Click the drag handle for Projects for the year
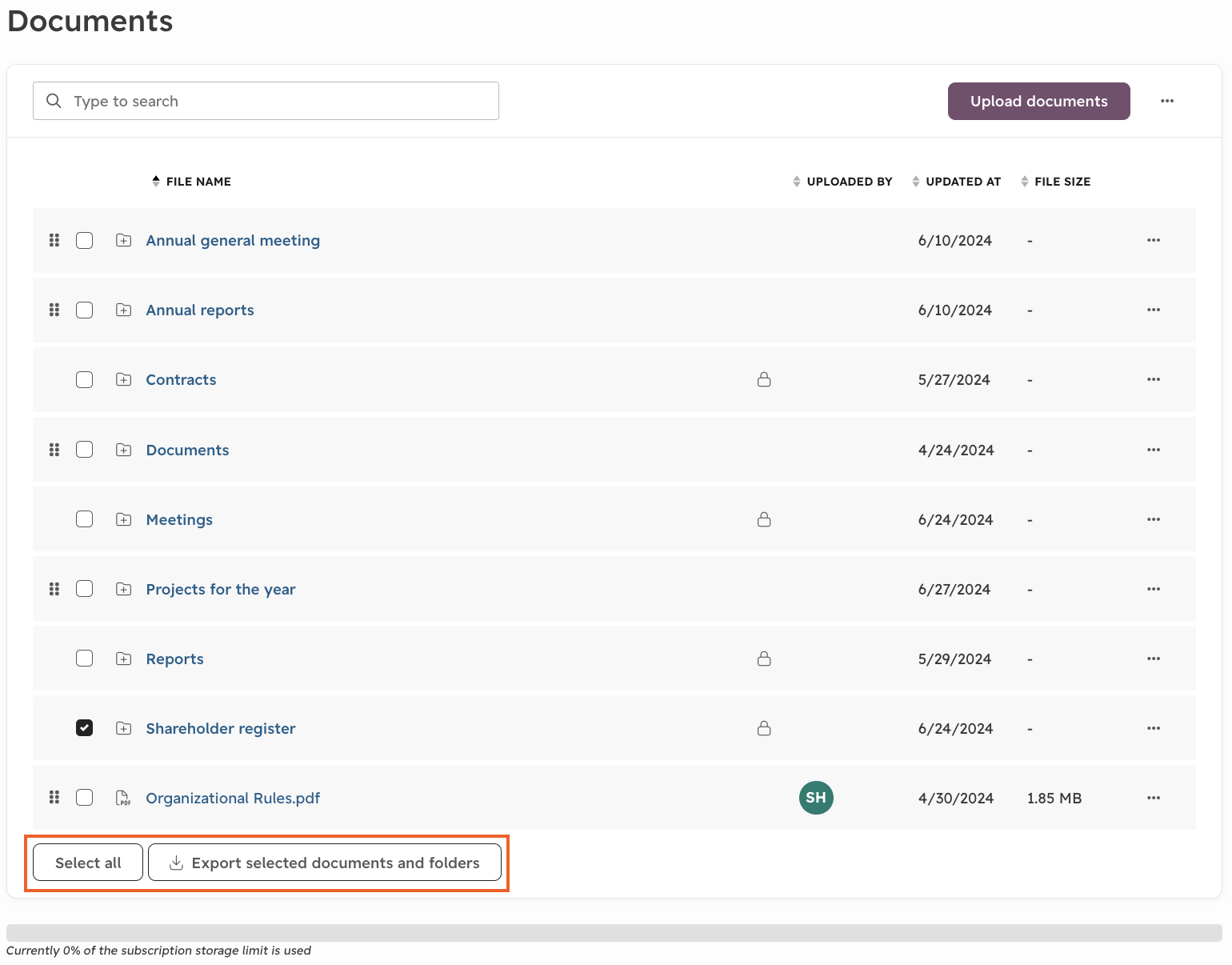This screenshot has width=1232, height=965. (x=54, y=589)
